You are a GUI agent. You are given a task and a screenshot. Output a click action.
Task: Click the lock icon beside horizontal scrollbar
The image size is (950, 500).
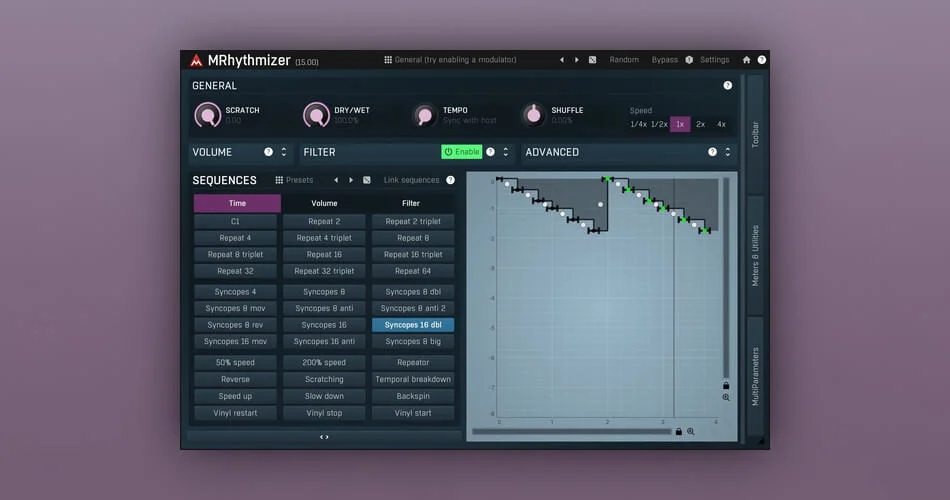coord(679,432)
